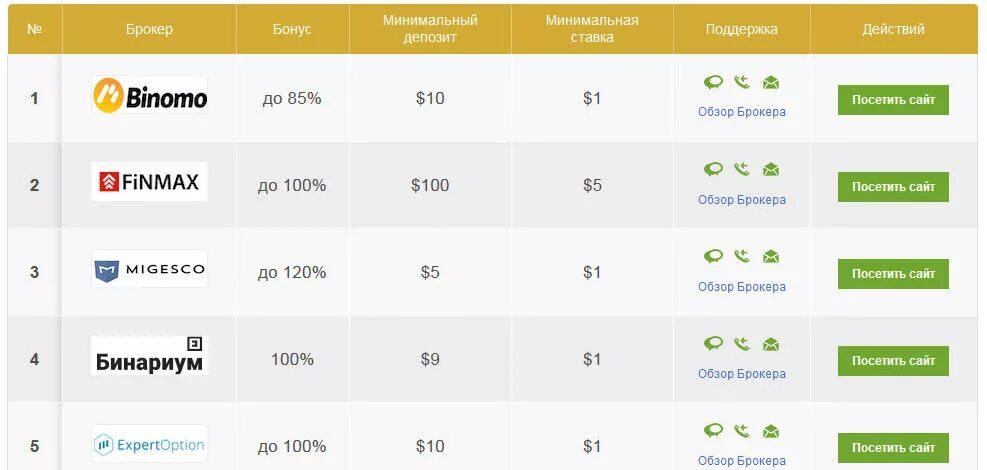Image resolution: width=987 pixels, height=470 pixels.
Task: Click the phone icon for ExpertOption
Action: click(x=742, y=431)
